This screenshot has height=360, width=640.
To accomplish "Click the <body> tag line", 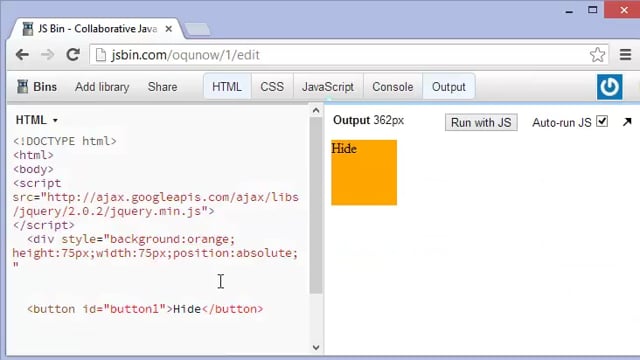I will click(33, 169).
